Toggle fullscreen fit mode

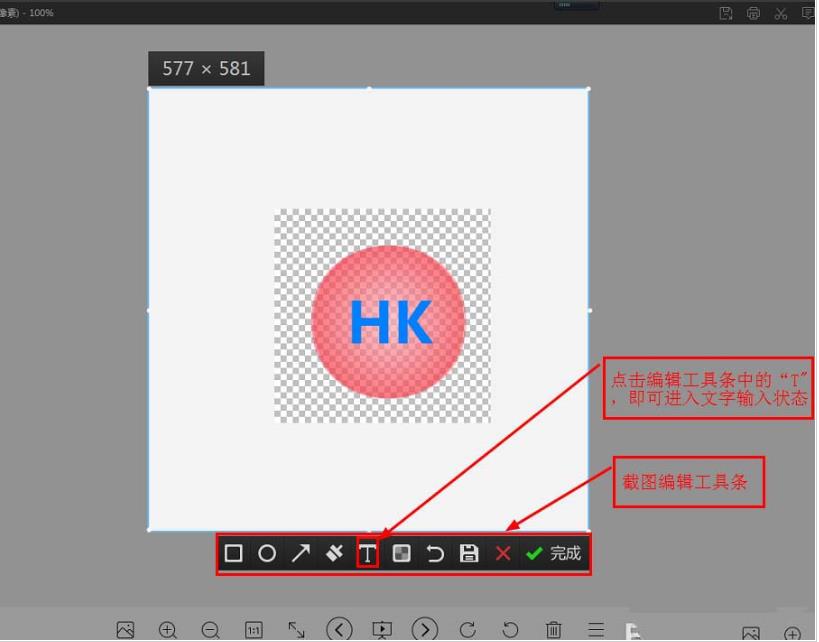pyautogui.click(x=296, y=629)
